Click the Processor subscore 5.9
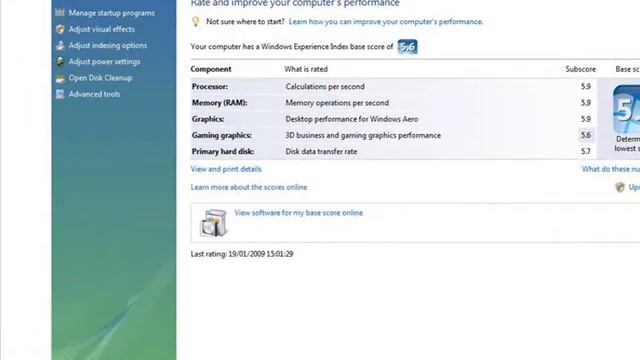640x360 pixels. 586,87
